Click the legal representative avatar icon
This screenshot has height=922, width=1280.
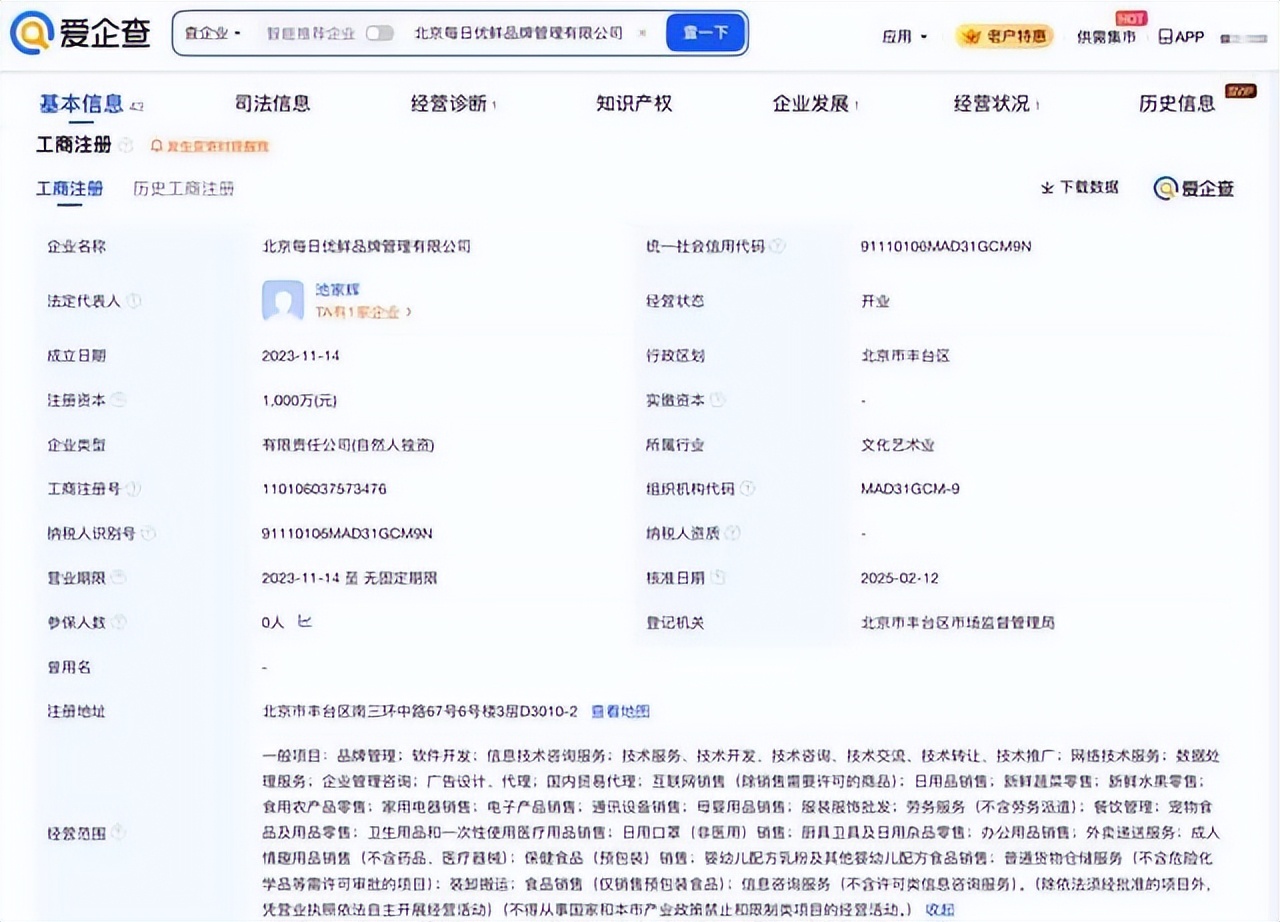point(282,300)
